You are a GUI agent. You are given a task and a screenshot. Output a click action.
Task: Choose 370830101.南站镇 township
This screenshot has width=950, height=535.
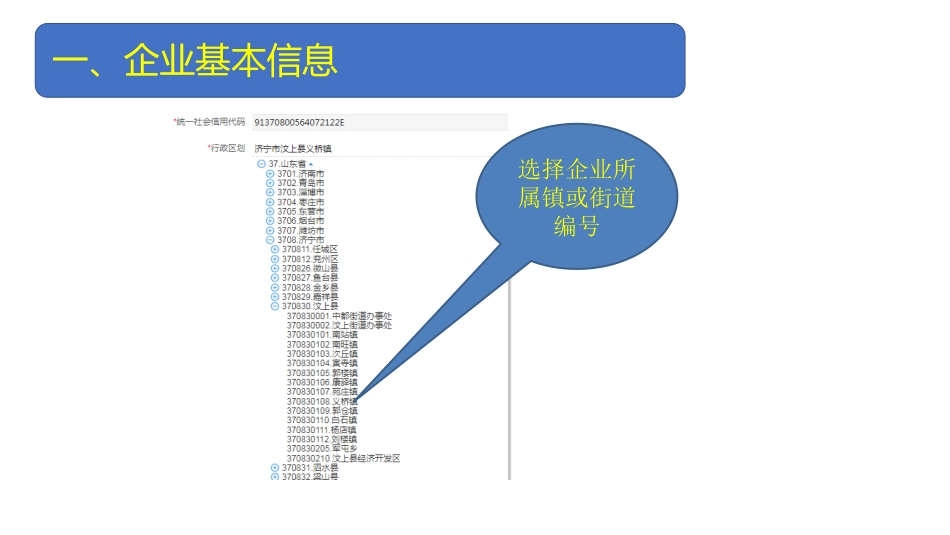322,335
